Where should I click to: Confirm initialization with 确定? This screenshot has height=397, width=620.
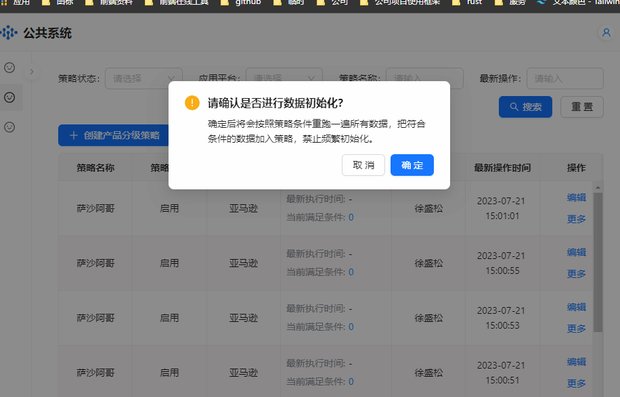(x=412, y=165)
